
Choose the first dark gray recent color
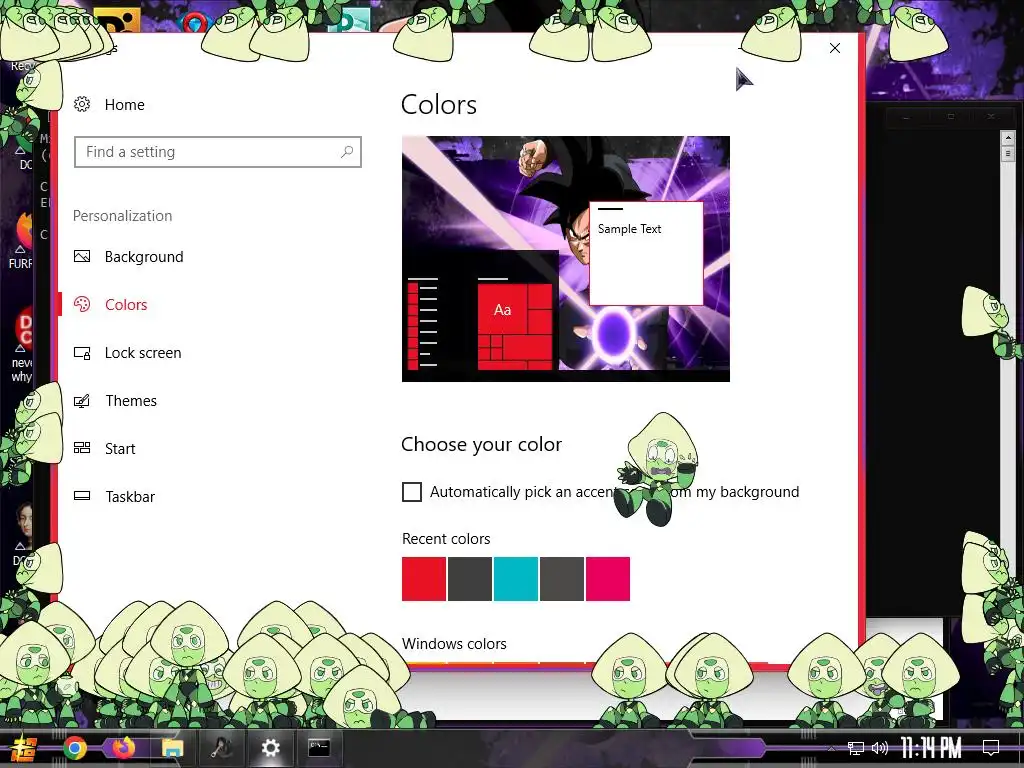coord(470,579)
